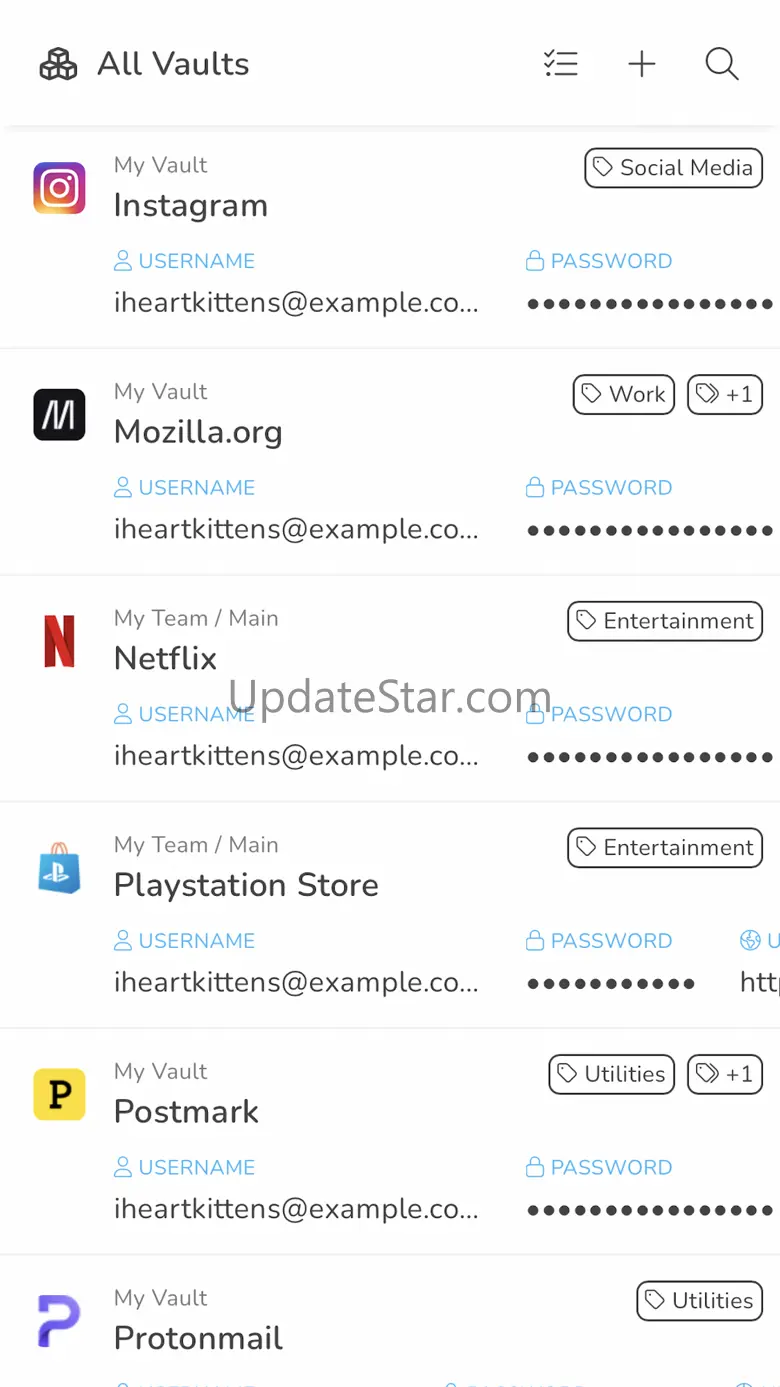
Task: Open the Playstation Store bag icon
Action: [59, 868]
